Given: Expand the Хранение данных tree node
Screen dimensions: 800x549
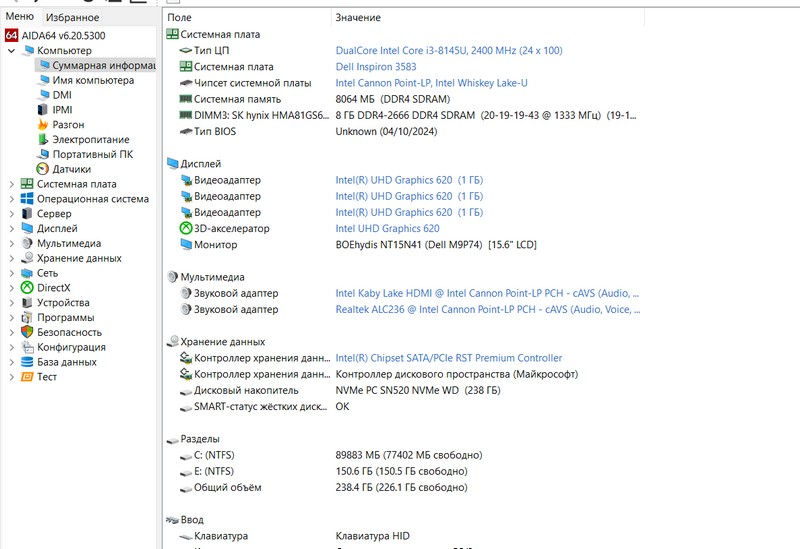Looking at the screenshot, I should click(x=11, y=258).
